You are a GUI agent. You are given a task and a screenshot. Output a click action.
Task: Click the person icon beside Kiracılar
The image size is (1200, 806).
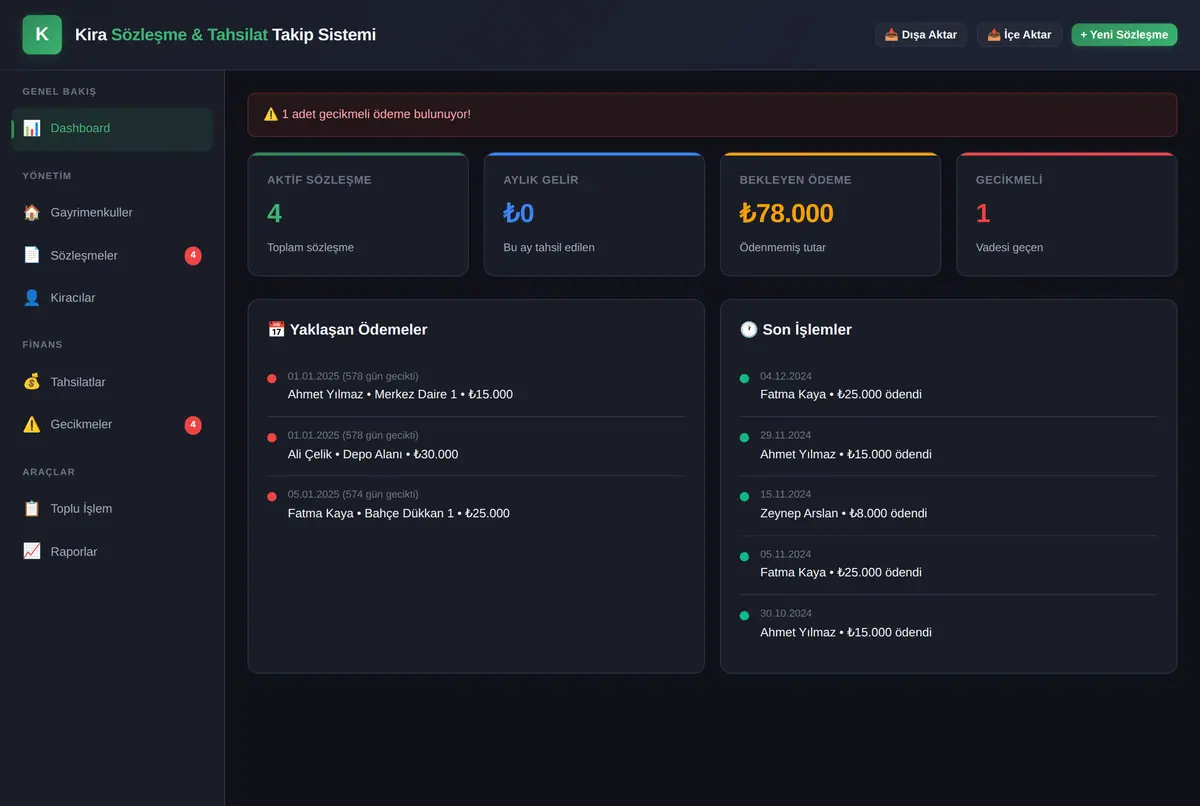[x=32, y=297]
